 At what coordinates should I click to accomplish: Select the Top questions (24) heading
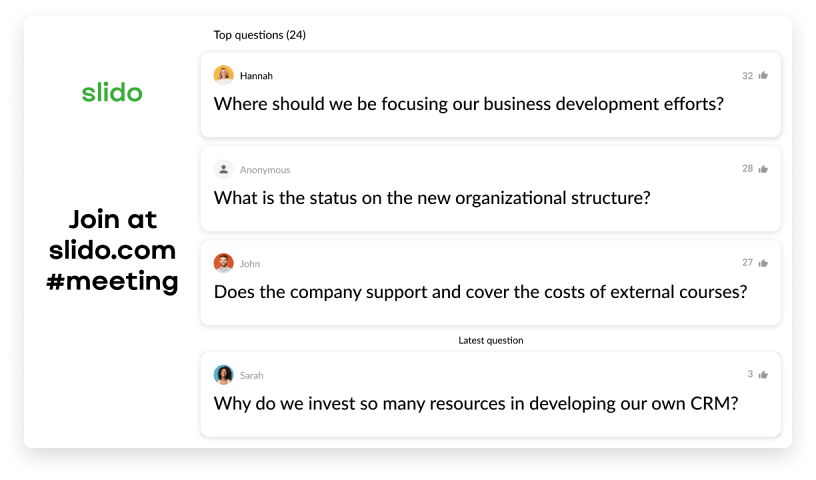[x=260, y=35]
